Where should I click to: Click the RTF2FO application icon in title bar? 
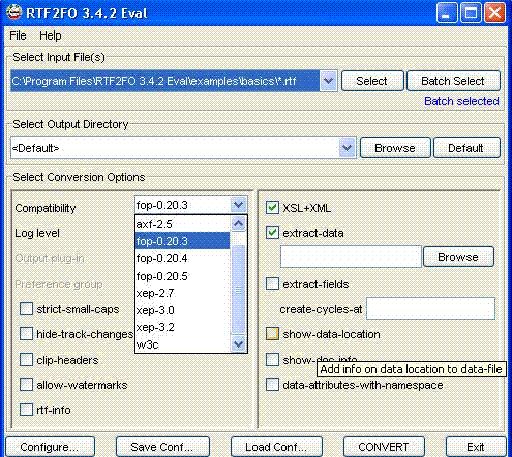pyautogui.click(x=14, y=13)
